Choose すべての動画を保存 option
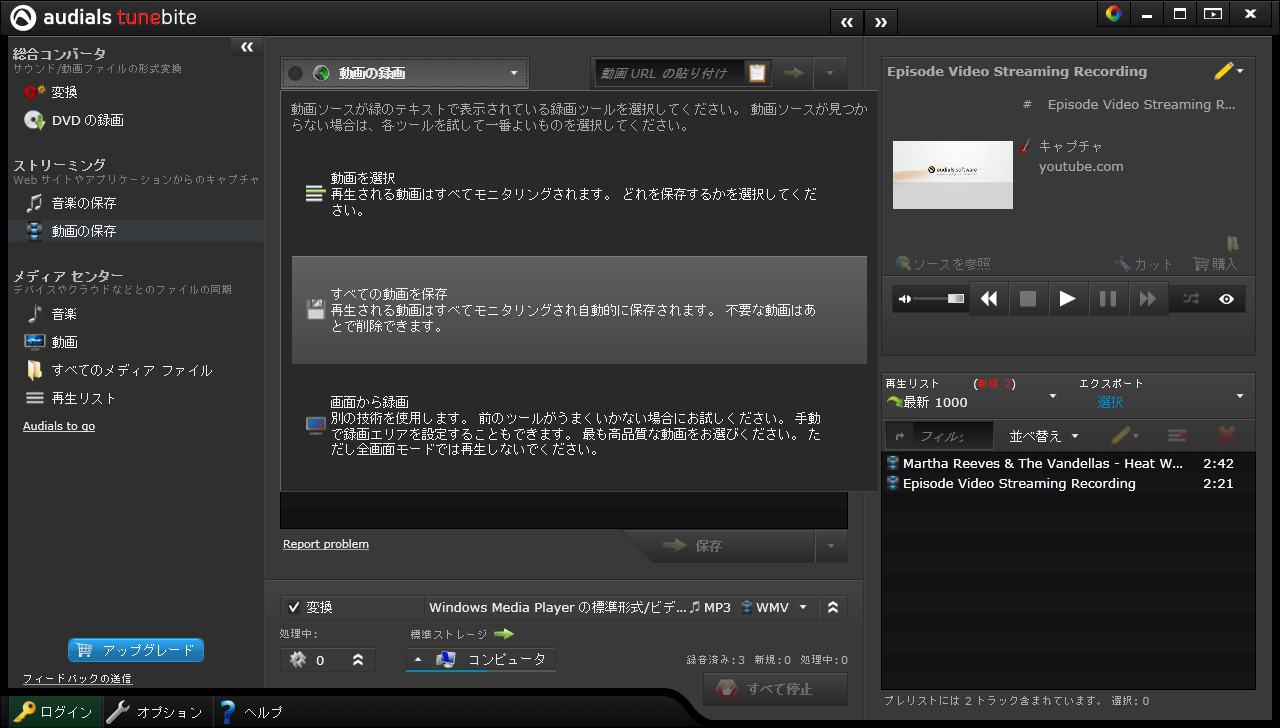1280x728 pixels. click(579, 310)
